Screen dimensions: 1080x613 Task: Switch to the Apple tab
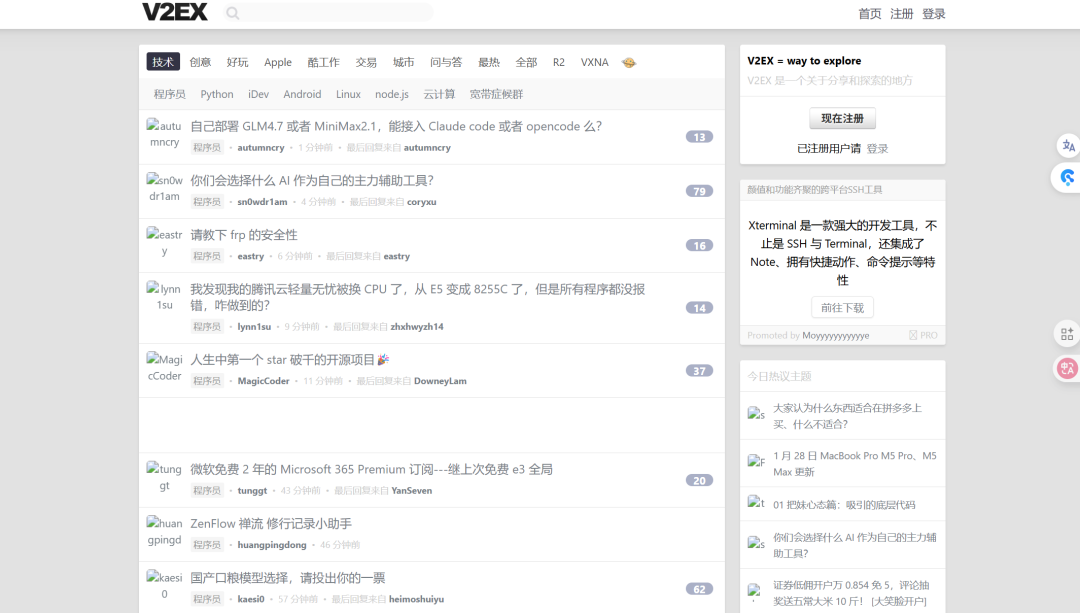tap(278, 62)
